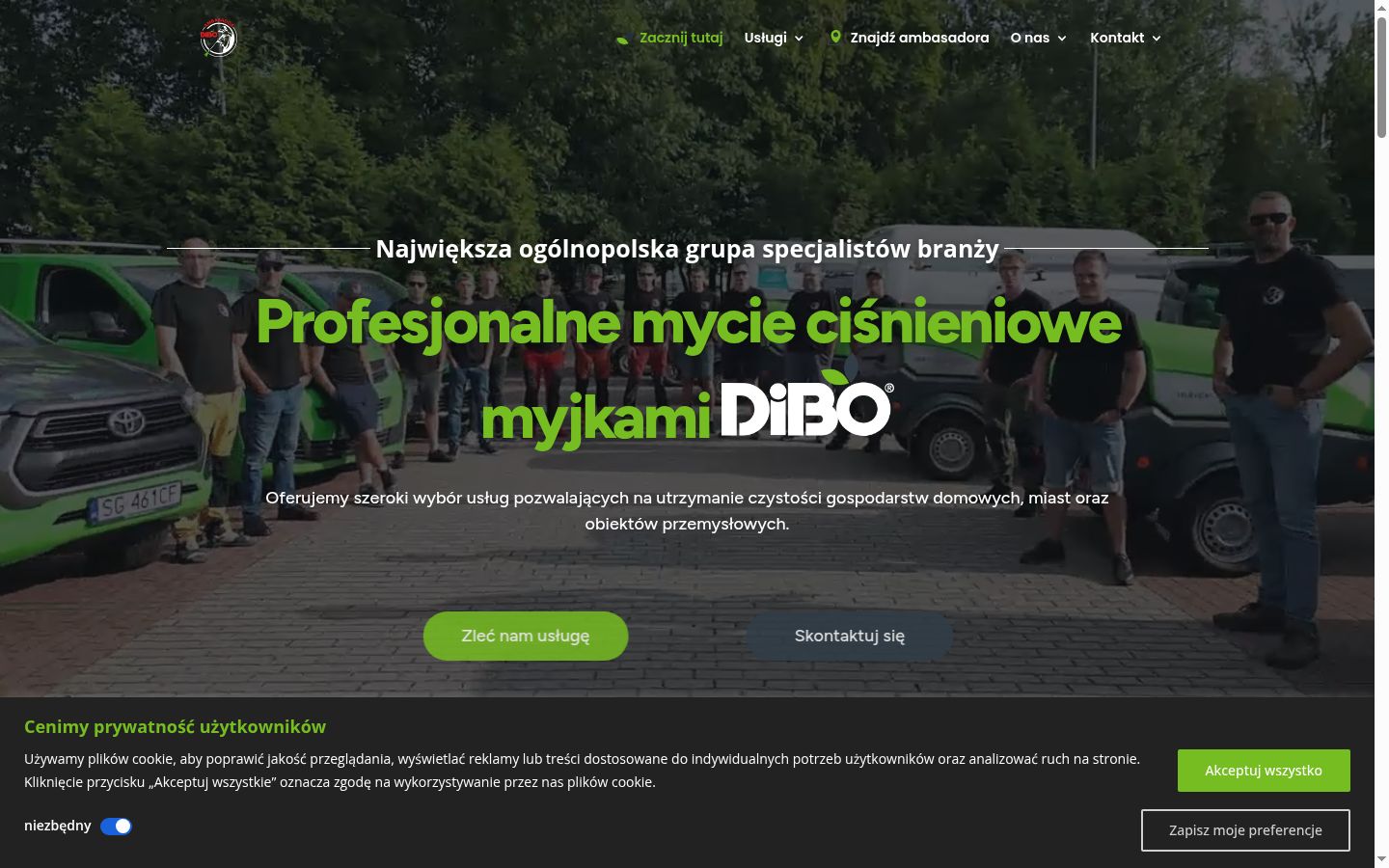Click the company logo in the header
The width and height of the screenshot is (1389, 868).
pos(219,38)
